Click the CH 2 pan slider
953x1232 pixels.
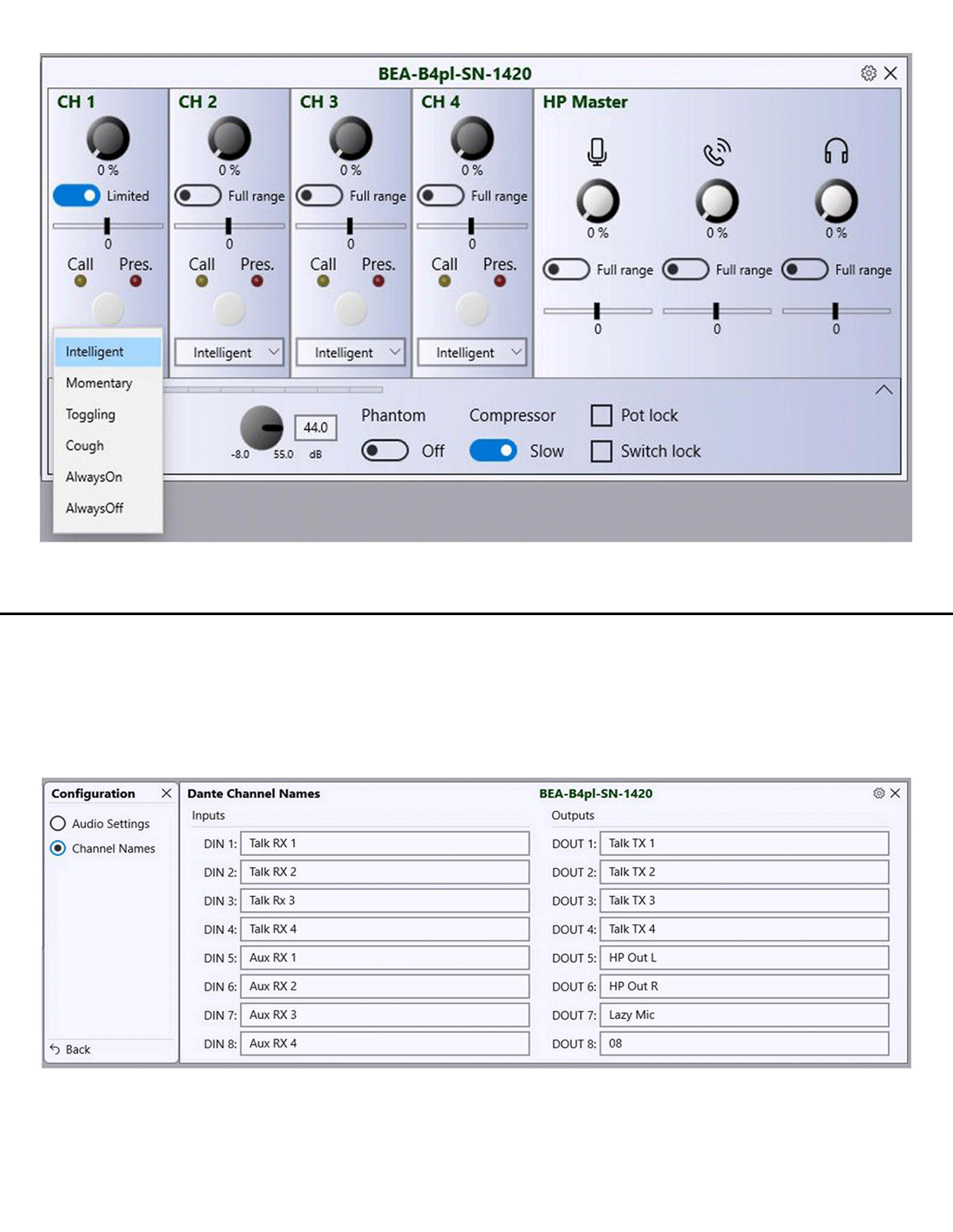click(x=229, y=226)
